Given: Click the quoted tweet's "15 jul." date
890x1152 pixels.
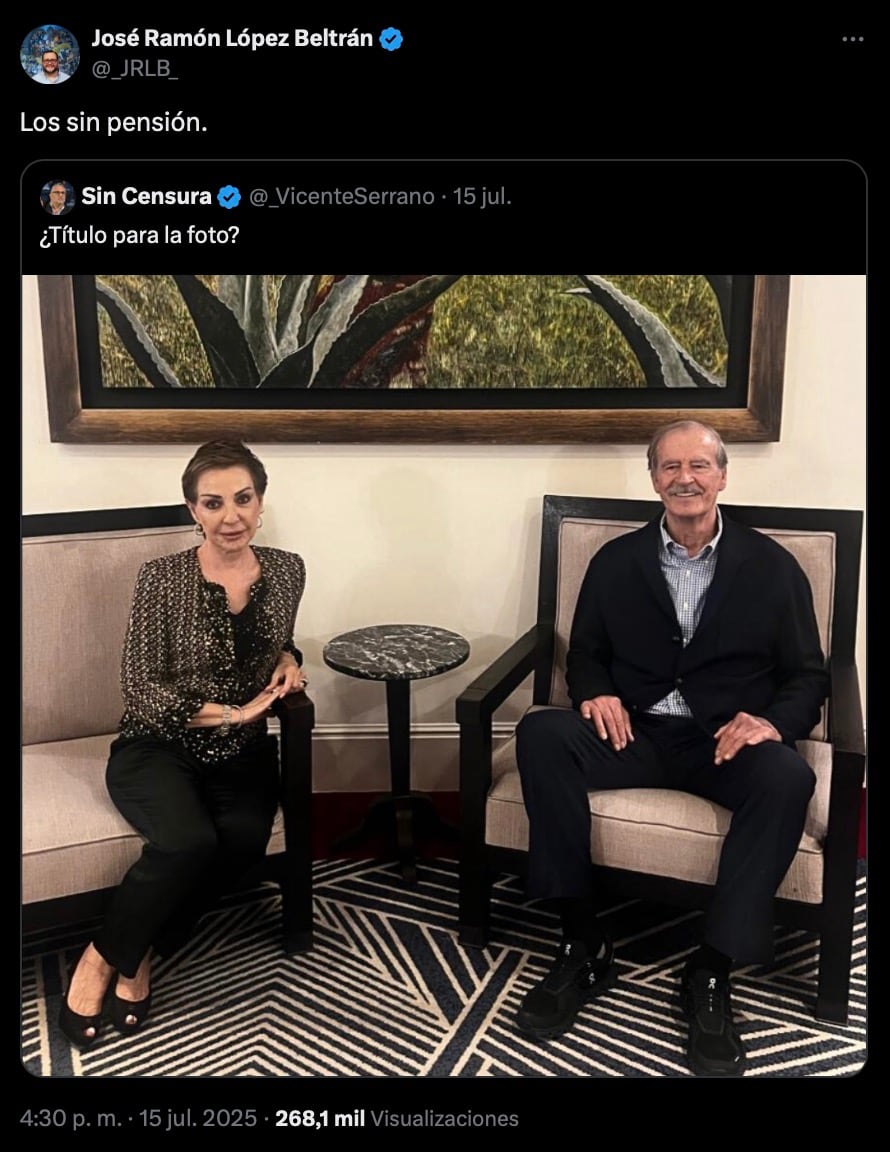Looking at the screenshot, I should coord(482,197).
